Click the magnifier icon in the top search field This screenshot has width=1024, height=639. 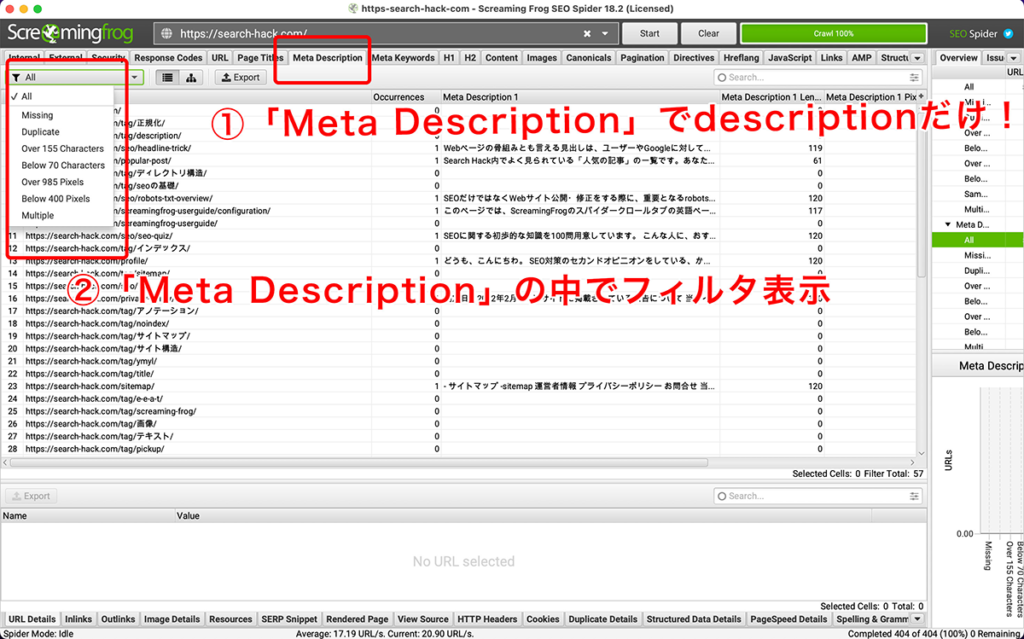point(722,77)
